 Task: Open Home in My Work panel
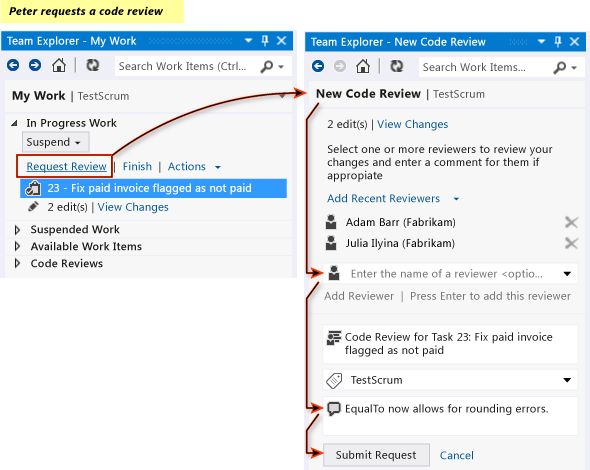point(59,65)
